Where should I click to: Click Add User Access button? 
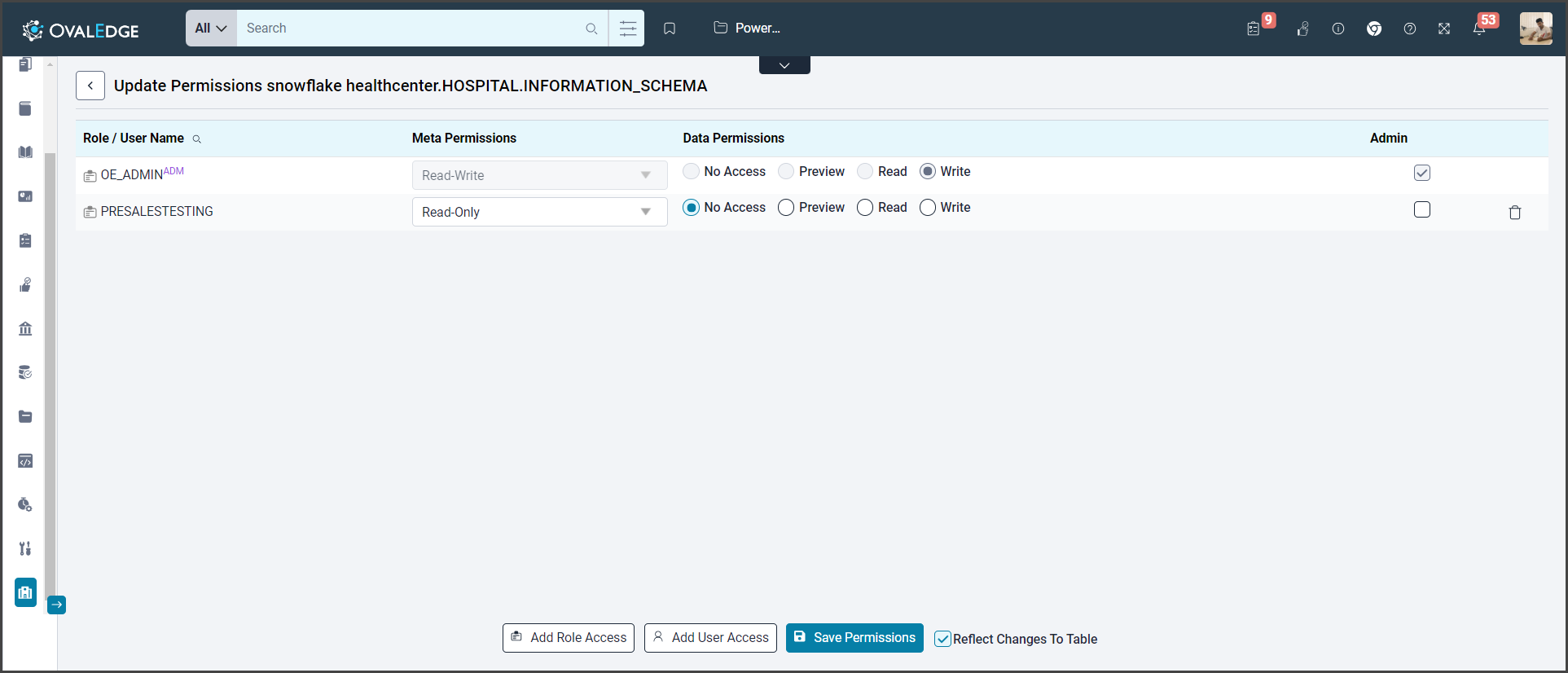click(710, 638)
